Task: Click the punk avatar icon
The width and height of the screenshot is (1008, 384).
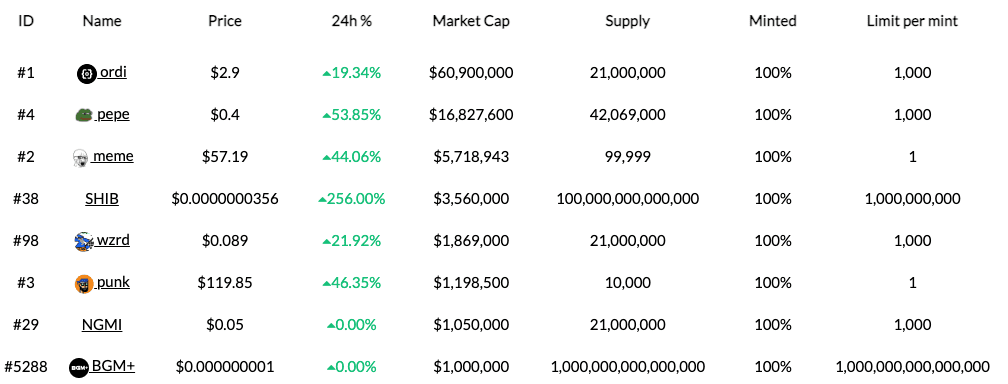Action: pos(84,283)
